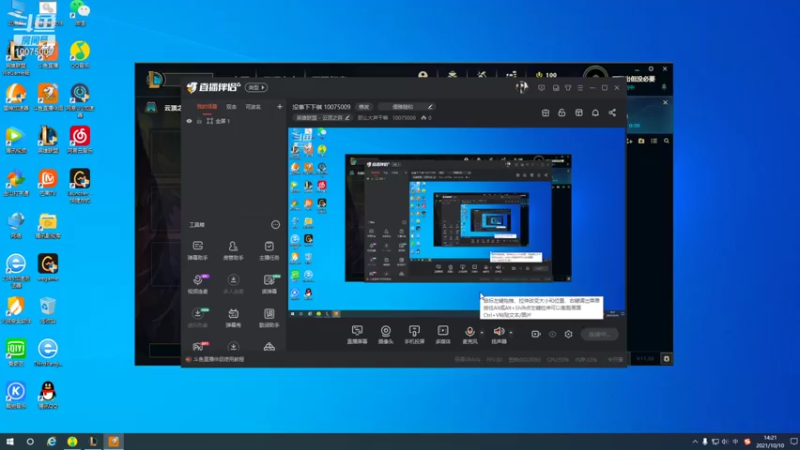Close the notification banner in League client
The width and height of the screenshot is (800, 450).
[x=665, y=103]
